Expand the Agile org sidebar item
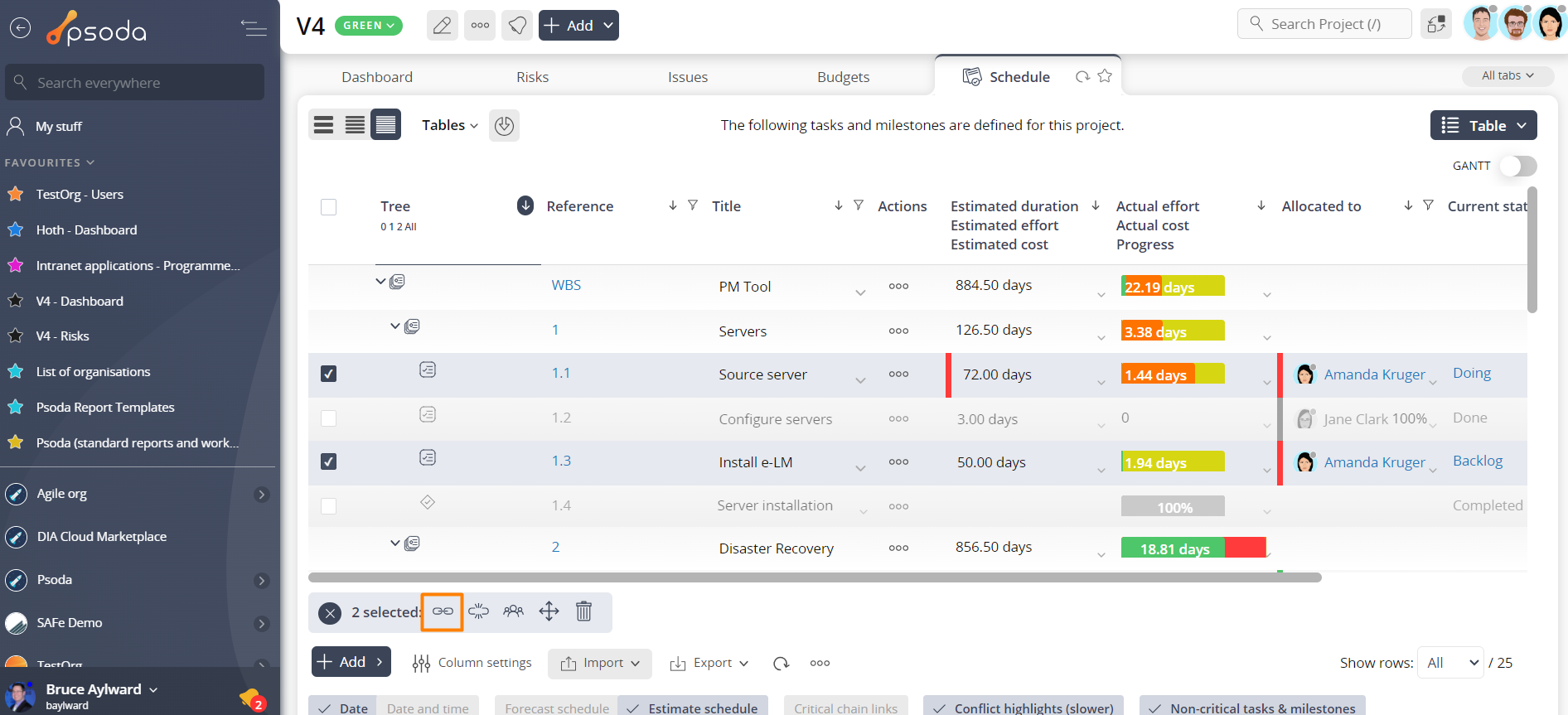 click(x=261, y=495)
